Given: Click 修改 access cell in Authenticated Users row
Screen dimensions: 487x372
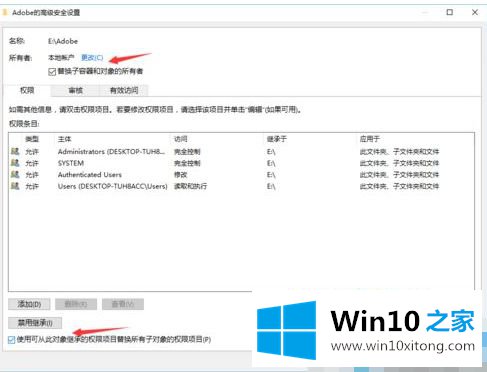Looking at the screenshot, I should pyautogui.click(x=181, y=175).
